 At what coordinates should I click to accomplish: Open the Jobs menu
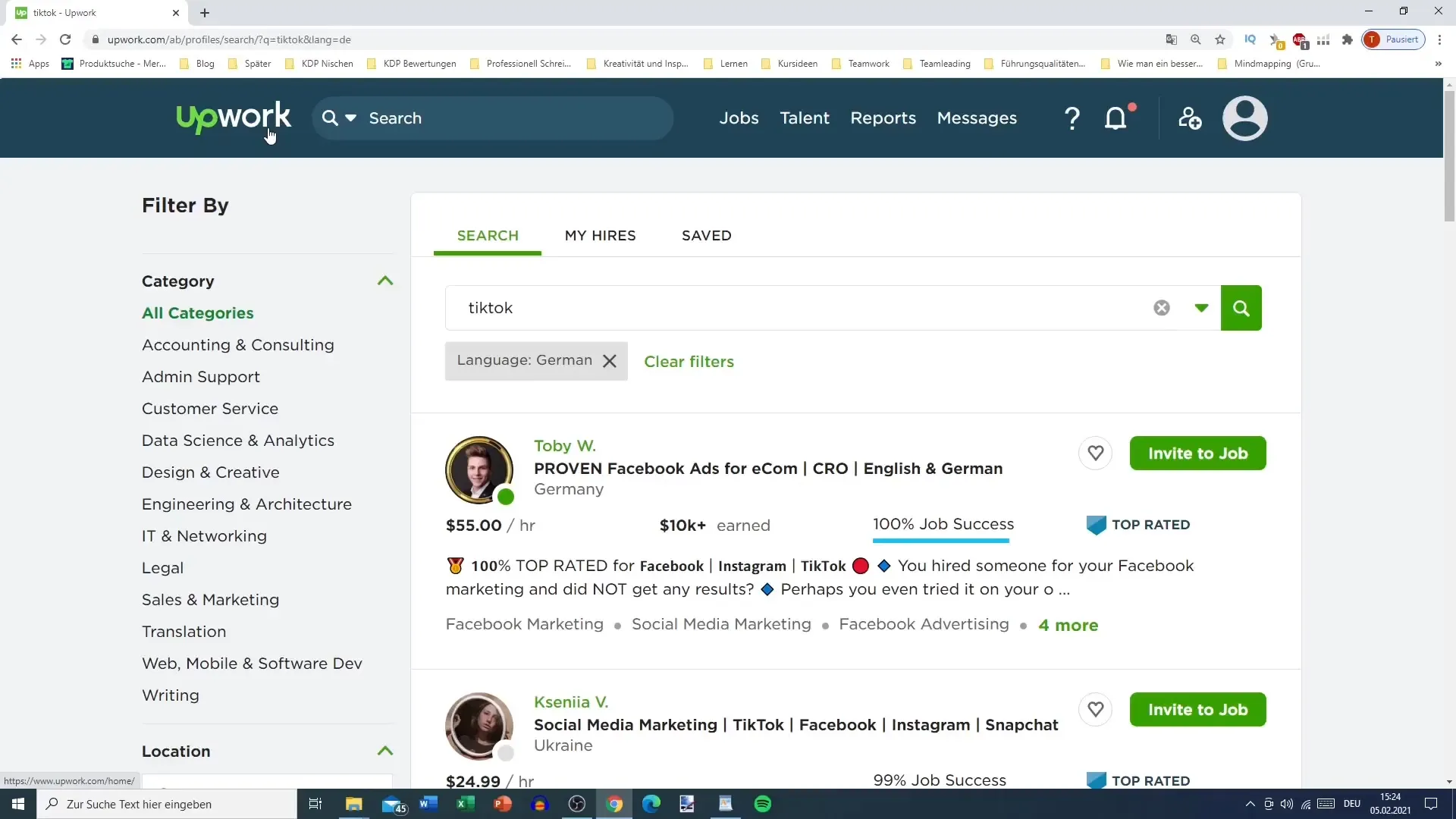pos(739,118)
